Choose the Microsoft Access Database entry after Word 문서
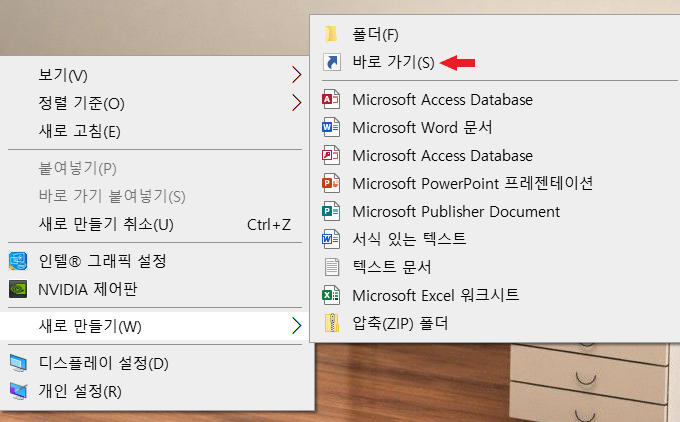Viewport: 680px width, 422px height. (494, 156)
